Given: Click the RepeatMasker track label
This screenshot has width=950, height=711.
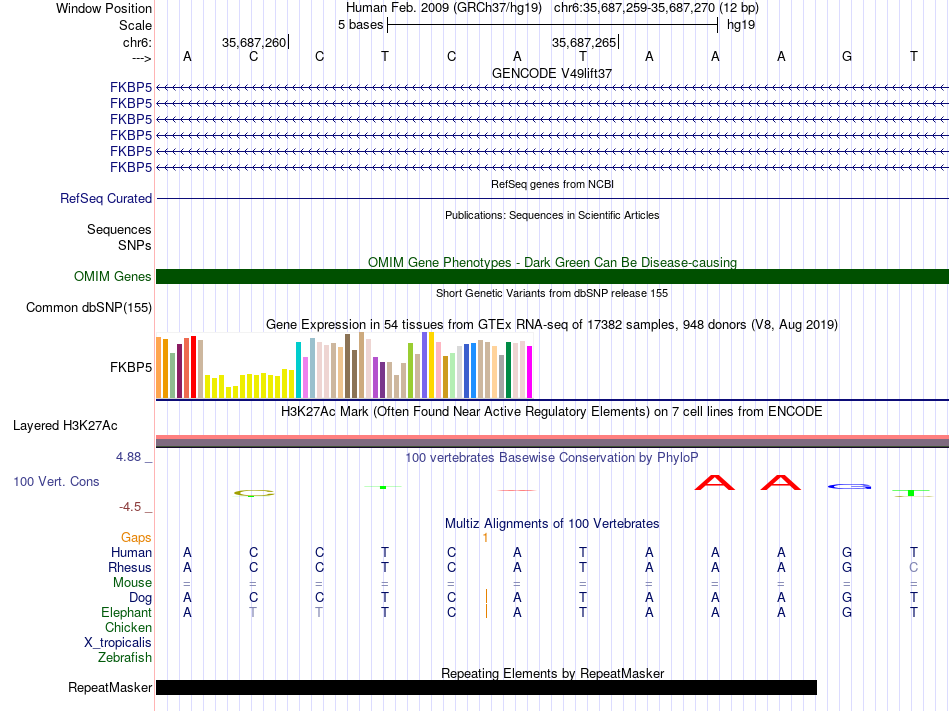Looking at the screenshot, I should coord(110,687).
